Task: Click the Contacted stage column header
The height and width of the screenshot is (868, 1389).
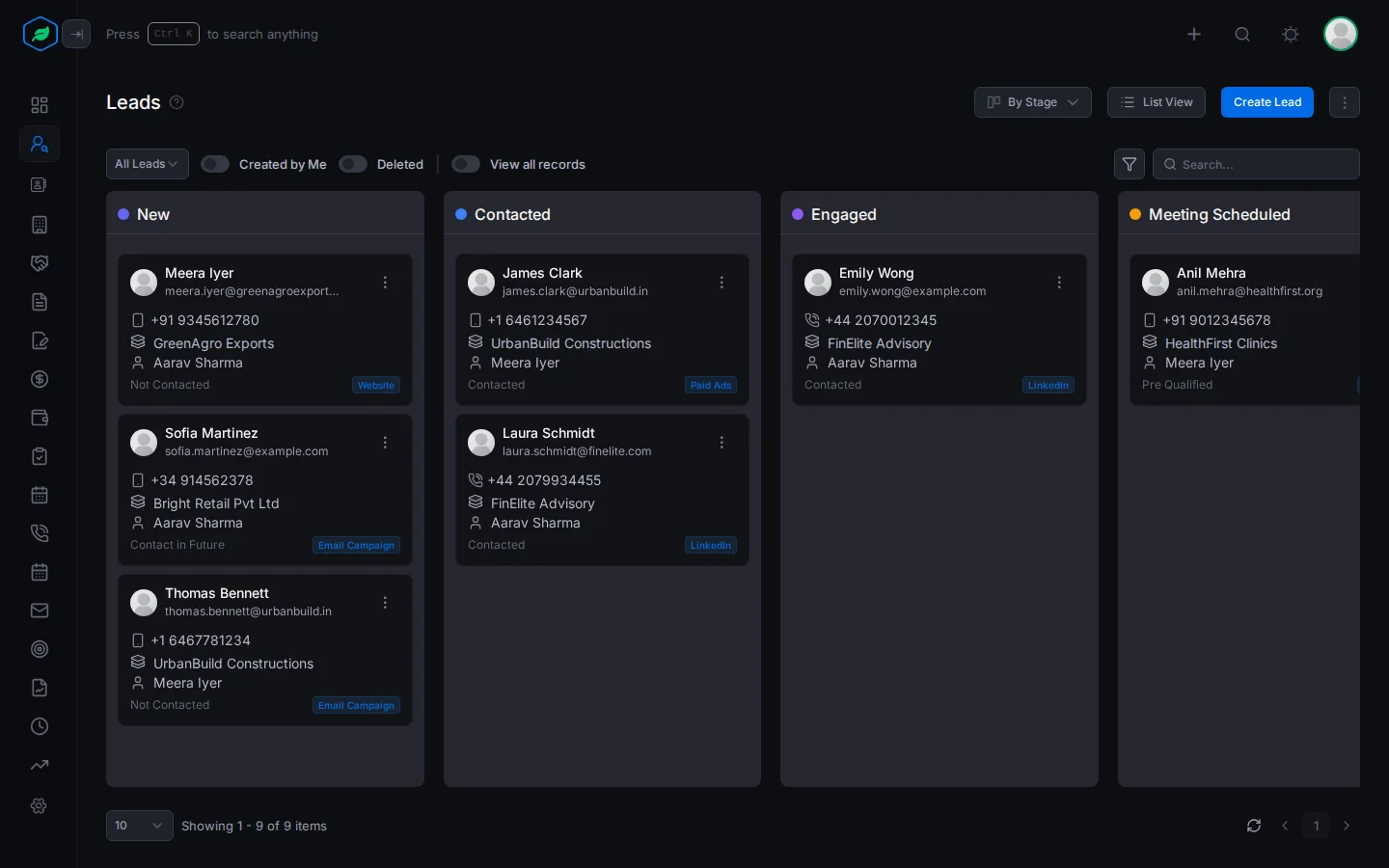Action: coord(602,214)
